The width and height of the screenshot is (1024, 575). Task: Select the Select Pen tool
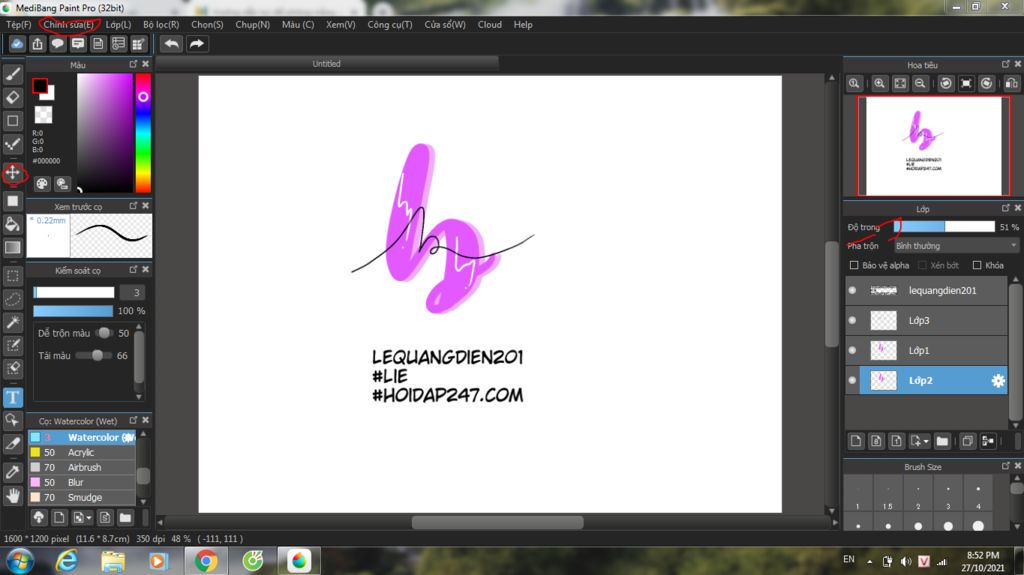(12, 345)
